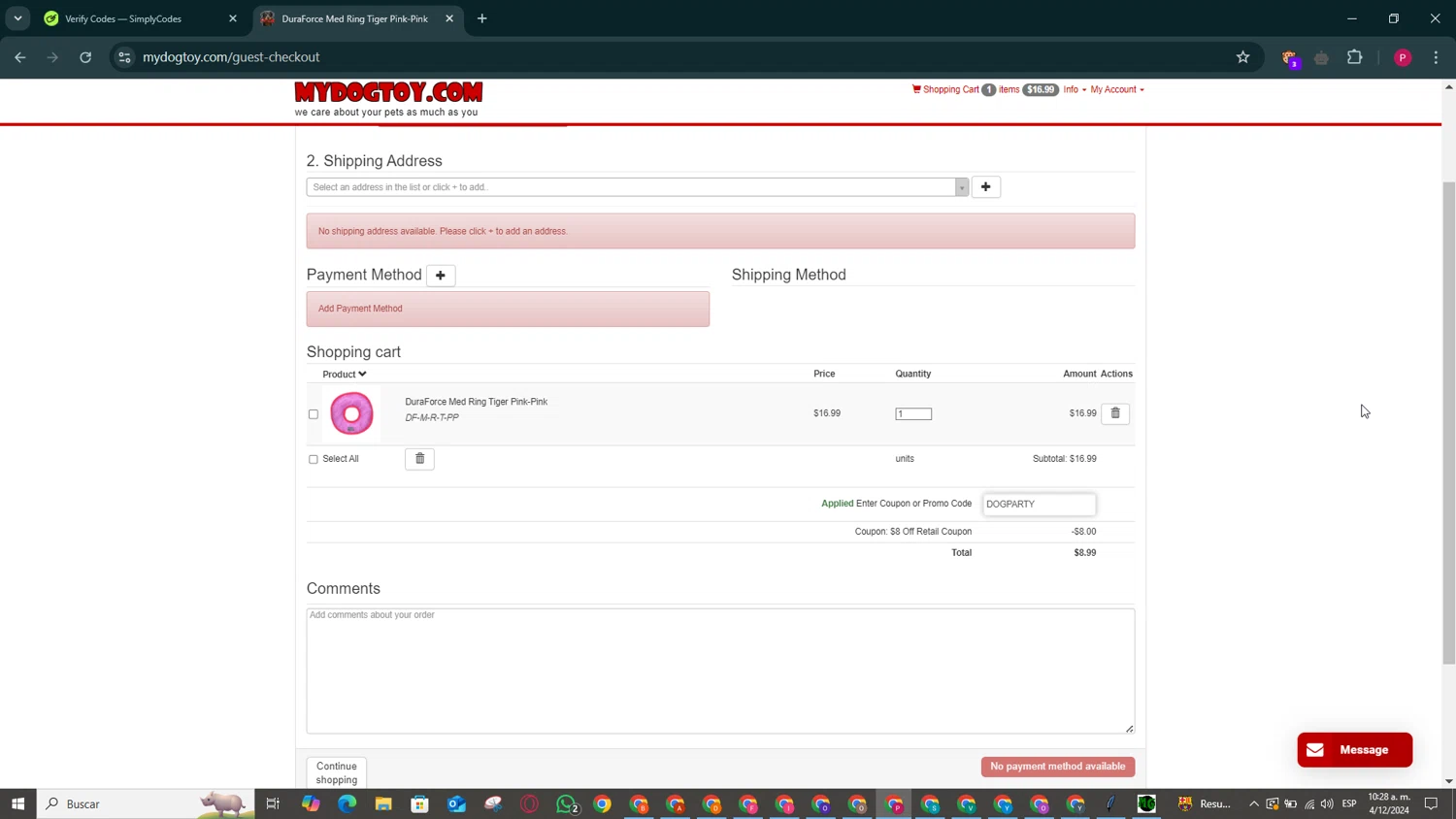Select DuraForce Med Ring Tiger Pink-Pink tab

tap(355, 18)
